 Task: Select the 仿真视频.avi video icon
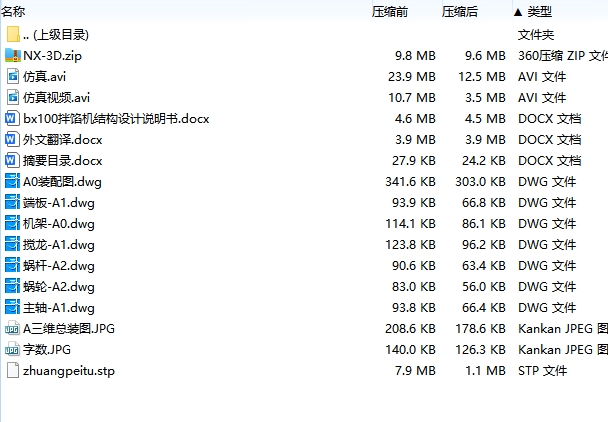(13, 97)
